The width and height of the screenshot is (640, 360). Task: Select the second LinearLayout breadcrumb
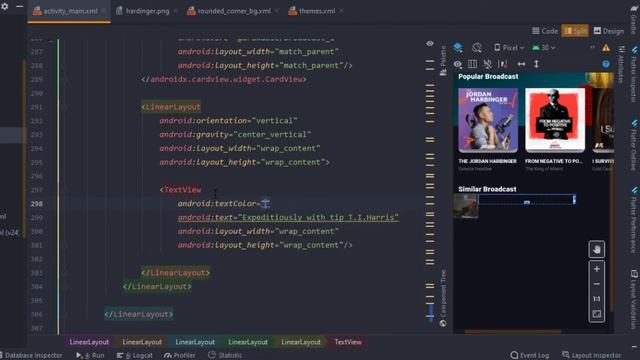142,342
